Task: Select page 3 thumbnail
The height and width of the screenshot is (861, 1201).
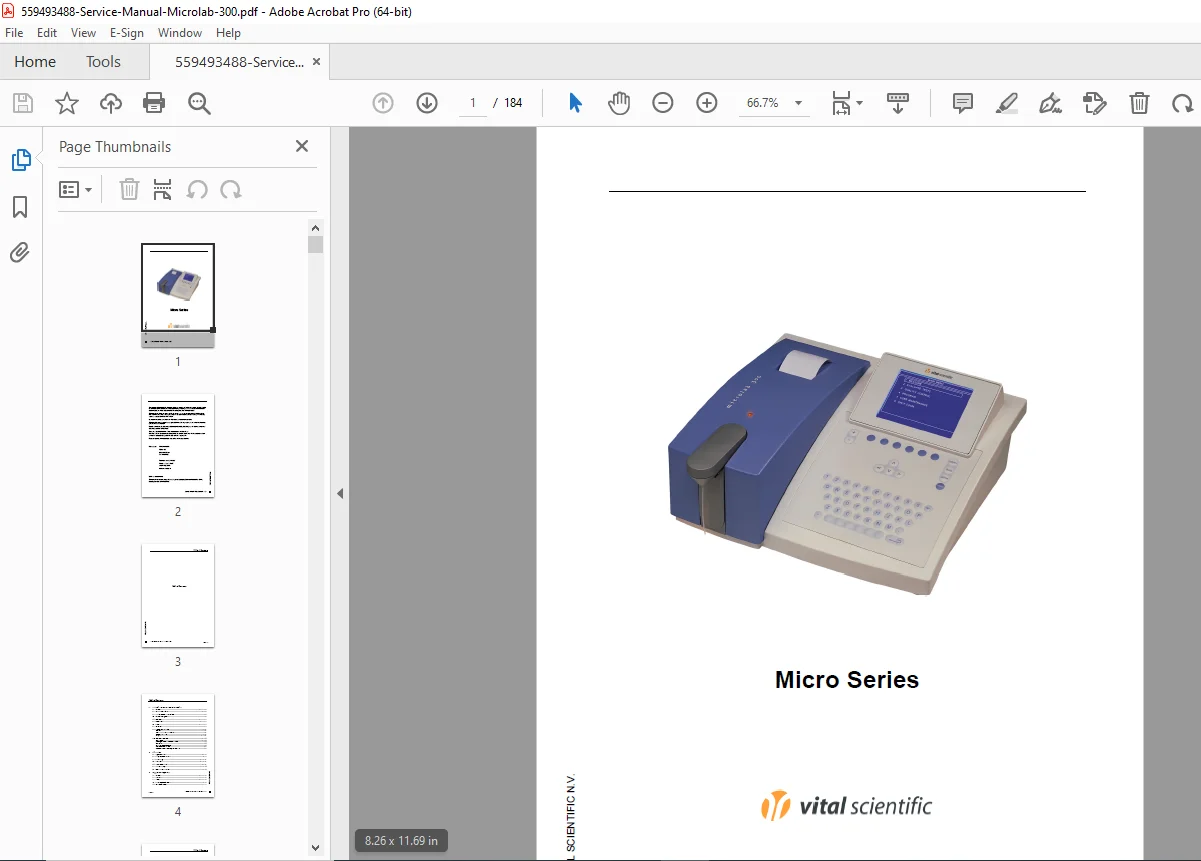Action: (178, 596)
